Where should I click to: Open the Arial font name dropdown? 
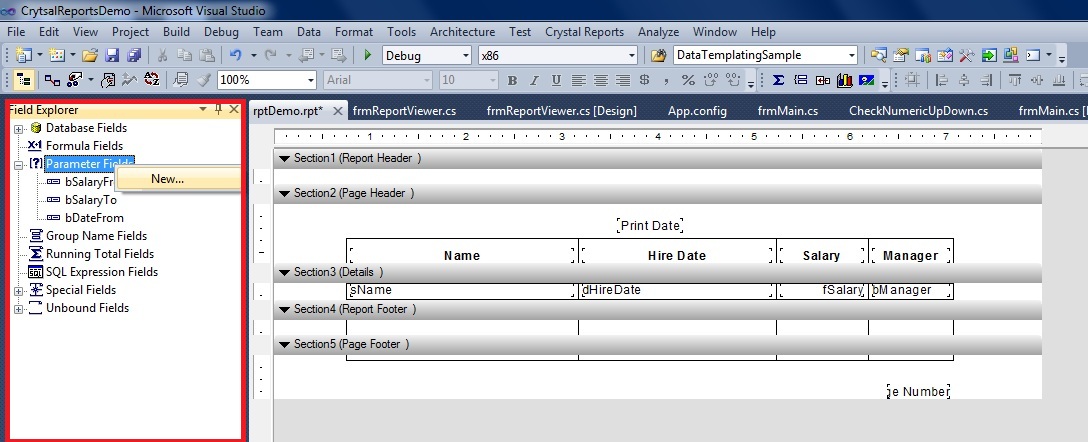(x=425, y=80)
